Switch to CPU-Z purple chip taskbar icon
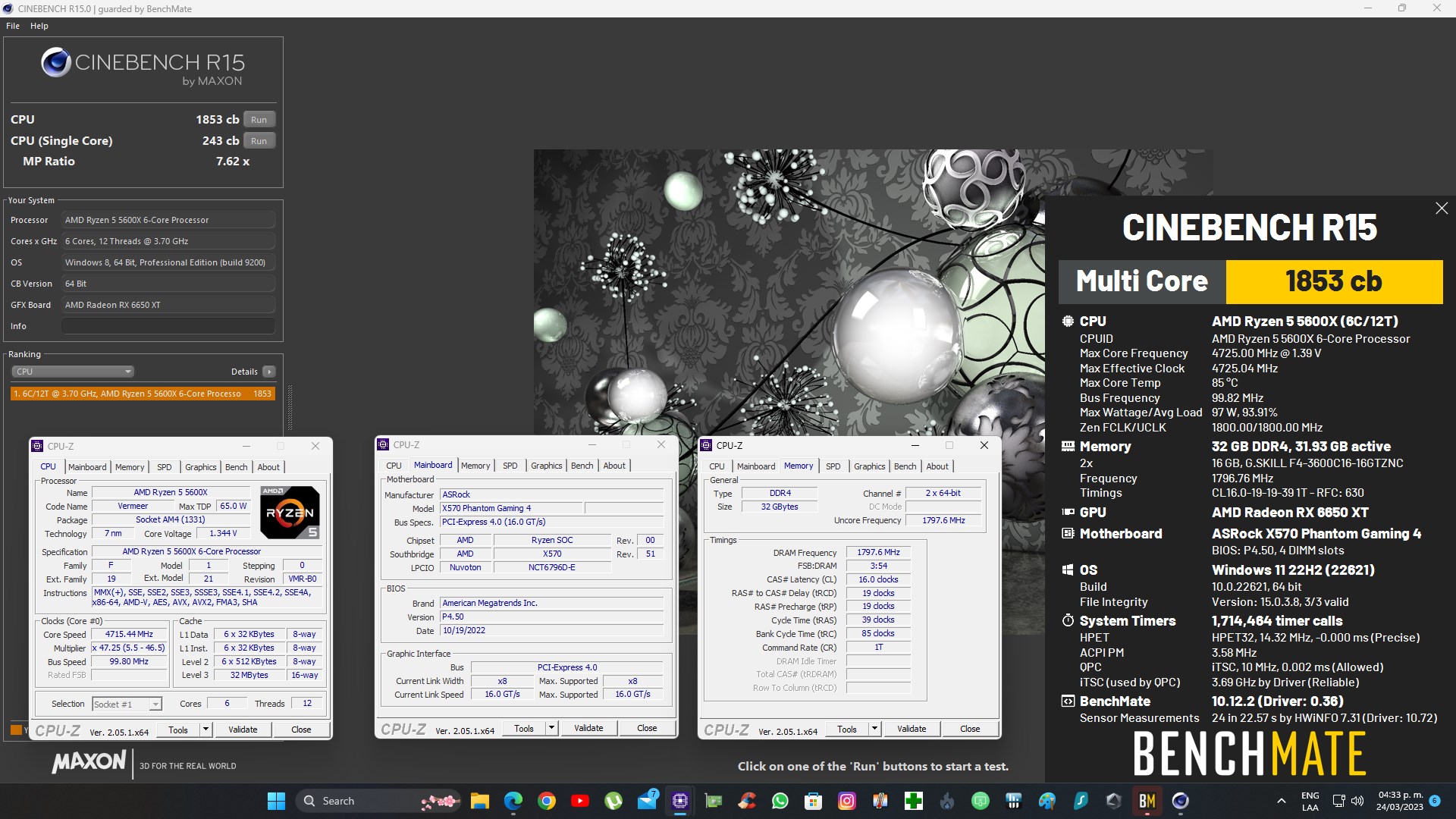Image resolution: width=1456 pixels, height=819 pixels. 680,801
